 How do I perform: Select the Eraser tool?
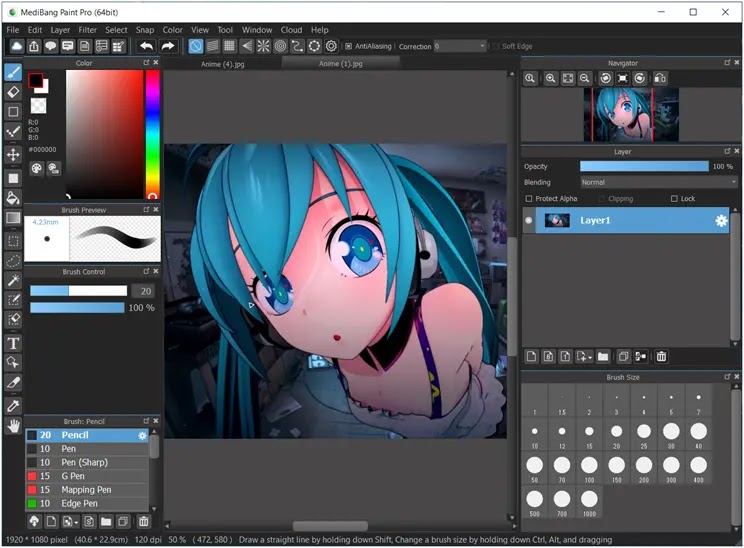pyautogui.click(x=13, y=92)
